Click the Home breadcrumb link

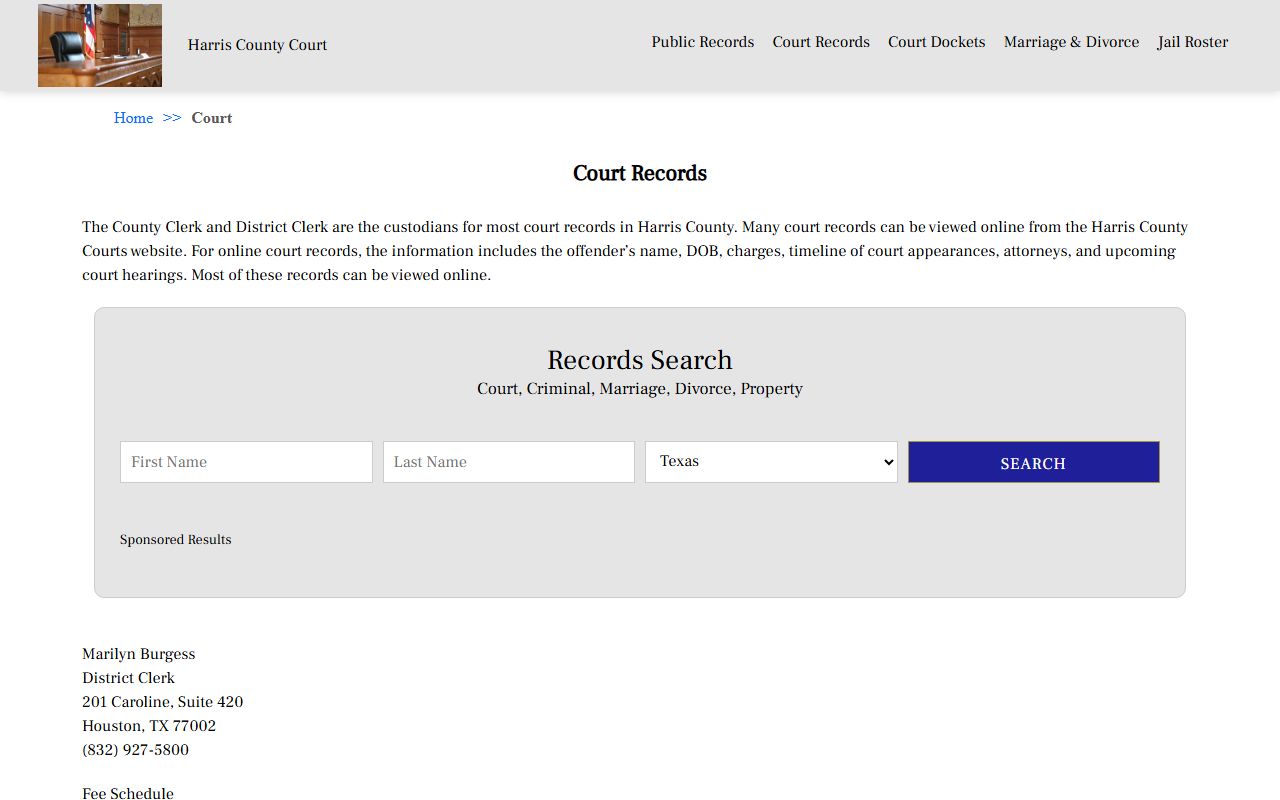tap(133, 118)
